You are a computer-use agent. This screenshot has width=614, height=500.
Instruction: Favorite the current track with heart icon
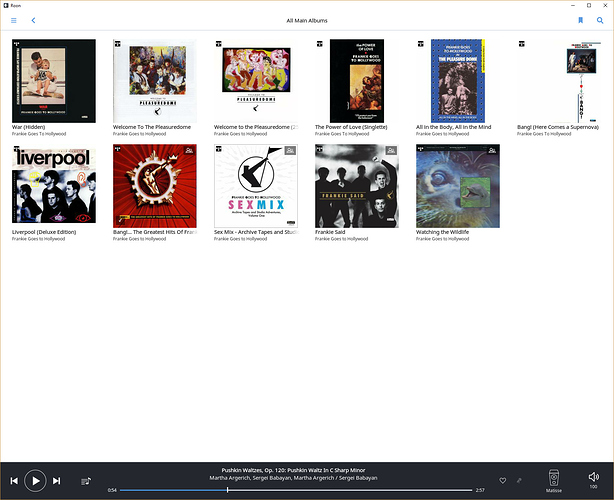[502, 480]
